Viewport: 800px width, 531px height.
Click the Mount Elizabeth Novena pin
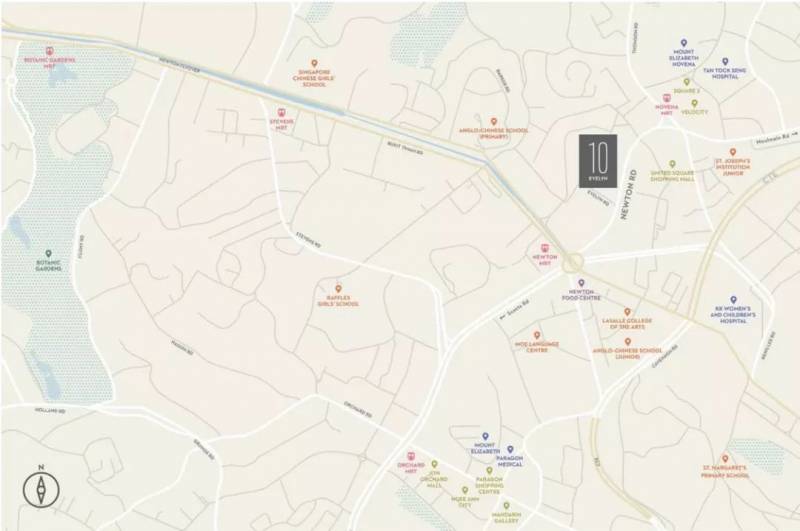(x=684, y=44)
